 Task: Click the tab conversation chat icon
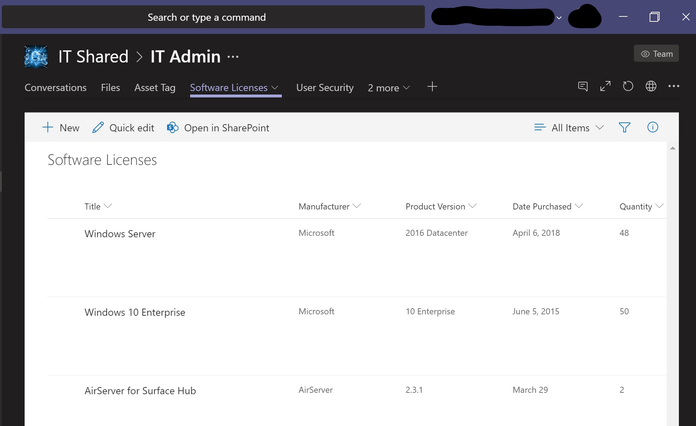click(x=583, y=87)
